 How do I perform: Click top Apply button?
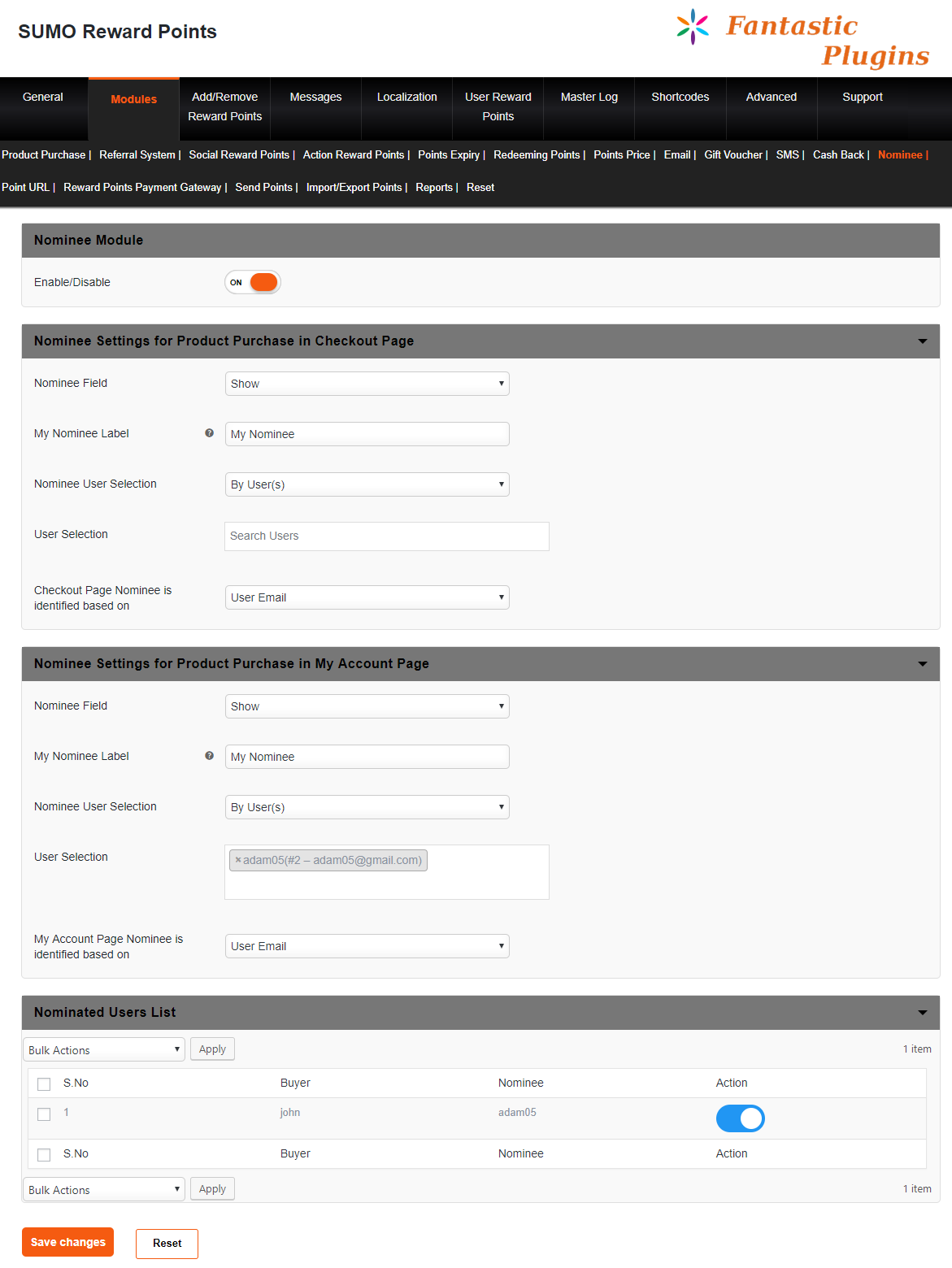(212, 1049)
